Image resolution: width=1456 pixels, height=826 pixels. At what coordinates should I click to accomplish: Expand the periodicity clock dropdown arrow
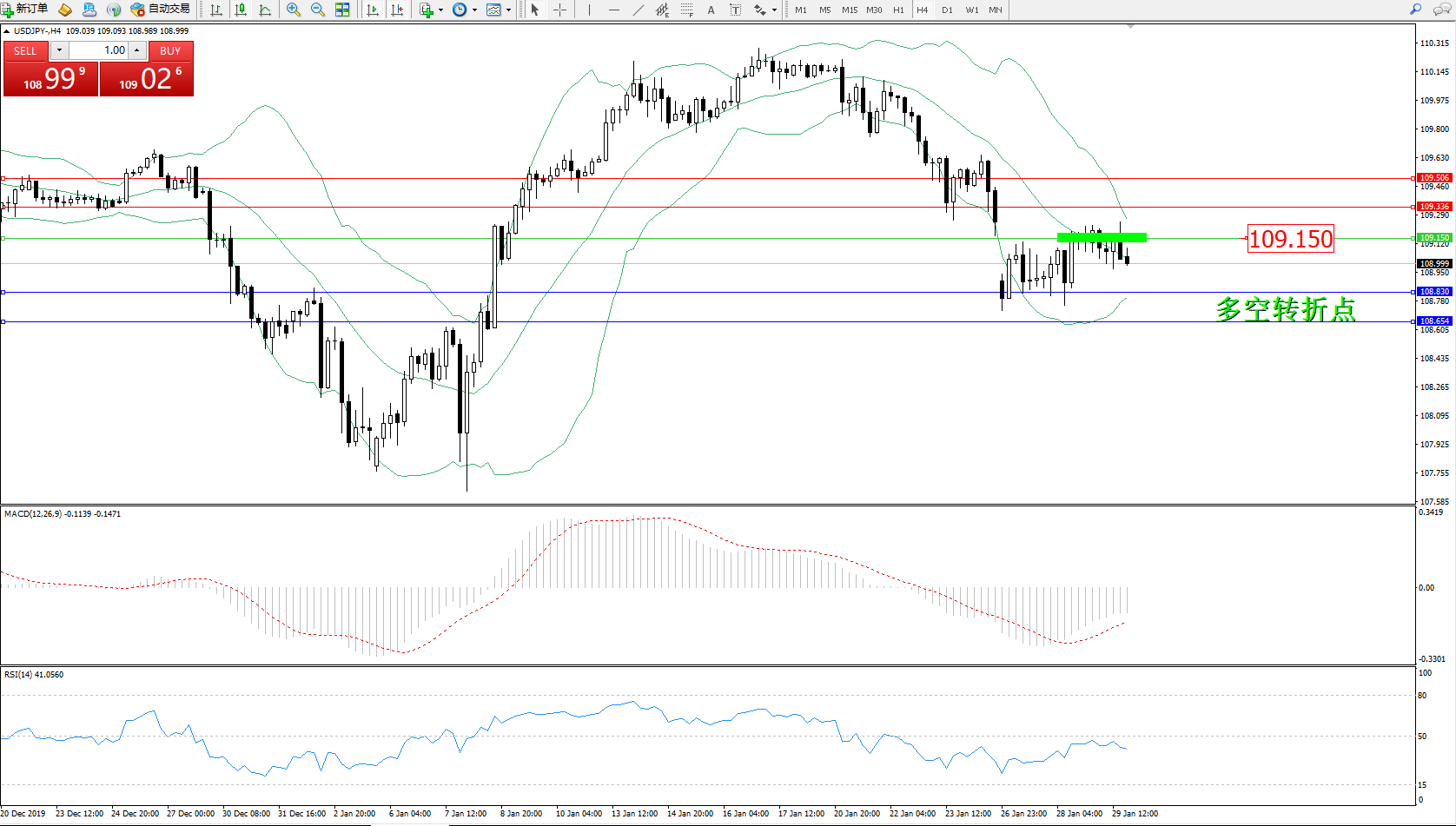[474, 10]
